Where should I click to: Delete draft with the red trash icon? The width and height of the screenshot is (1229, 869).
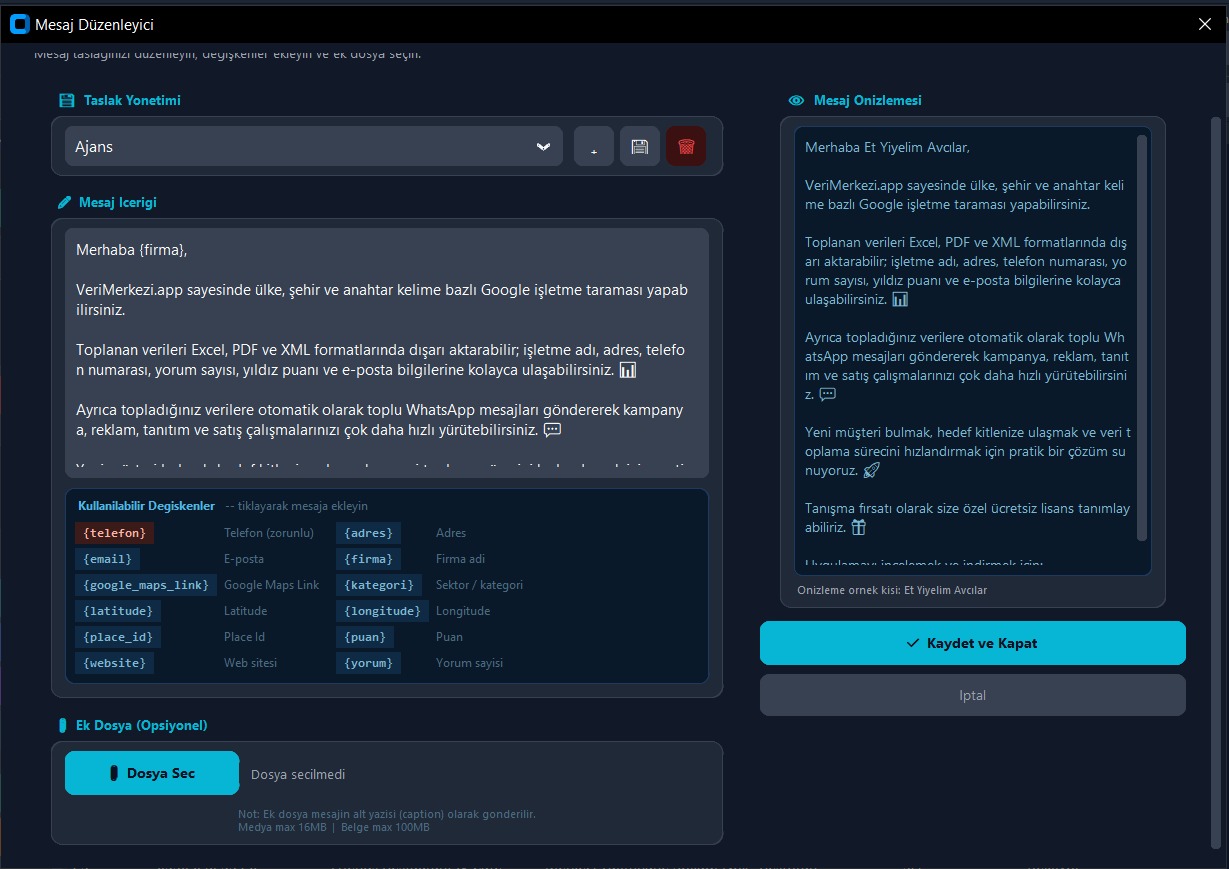686,146
